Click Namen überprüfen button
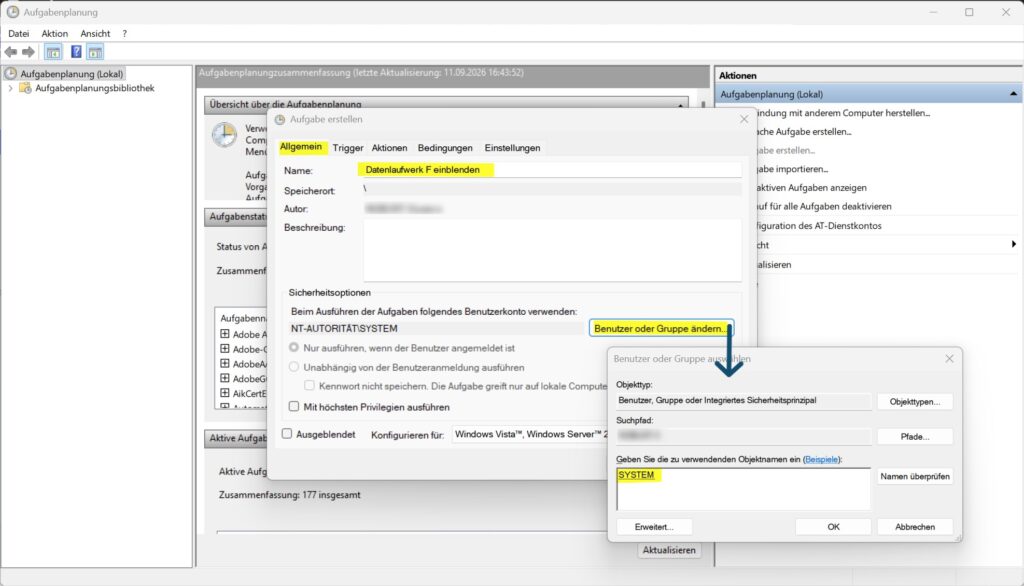The image size is (1024, 586). click(x=914, y=476)
